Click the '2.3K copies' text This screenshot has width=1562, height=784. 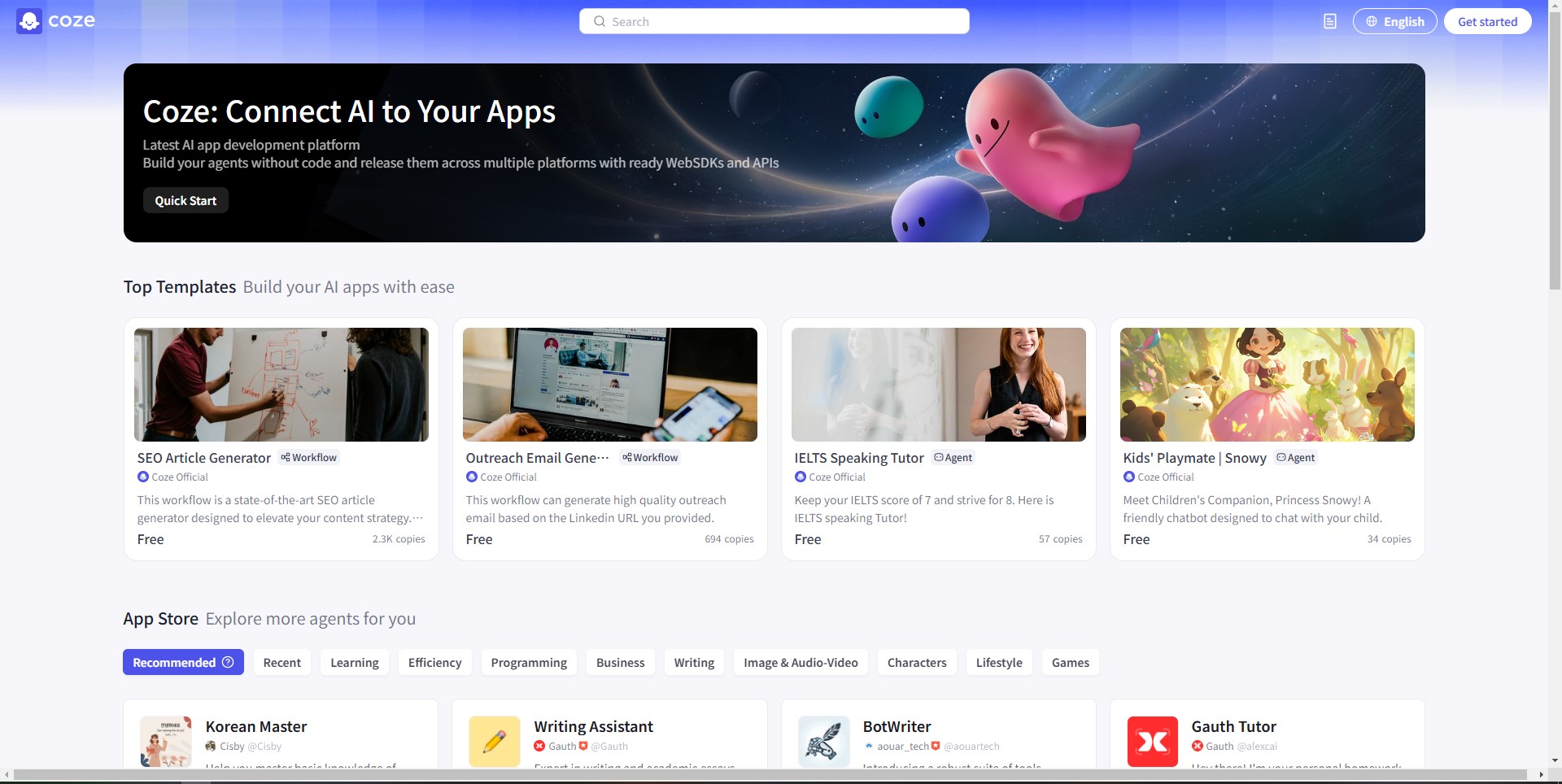399,539
